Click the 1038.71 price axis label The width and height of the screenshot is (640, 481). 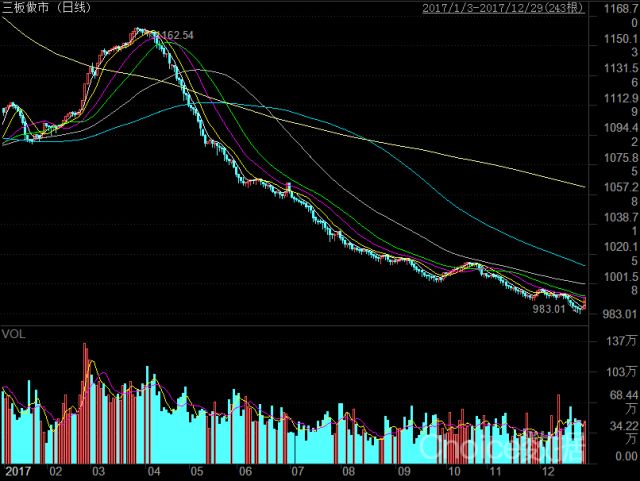620,224
